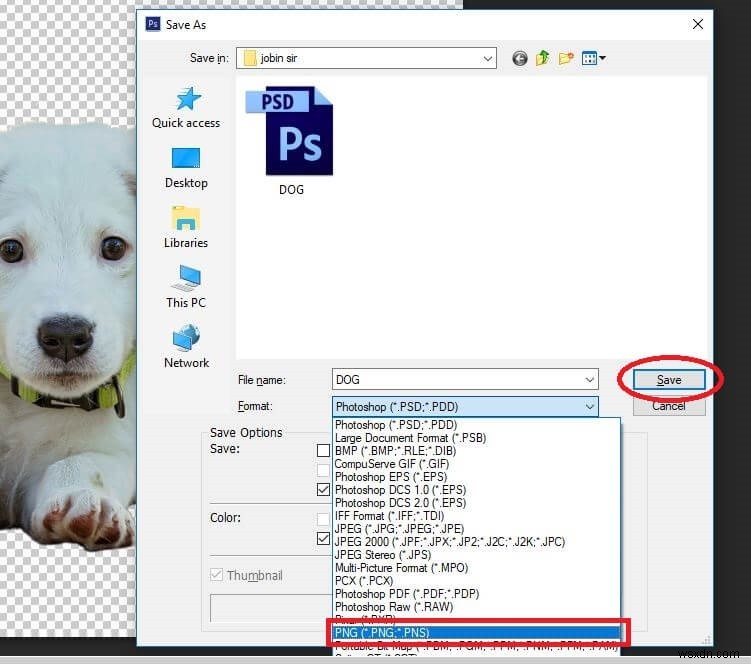
Task: Expand the File name dropdown arrow
Action: [x=590, y=380]
